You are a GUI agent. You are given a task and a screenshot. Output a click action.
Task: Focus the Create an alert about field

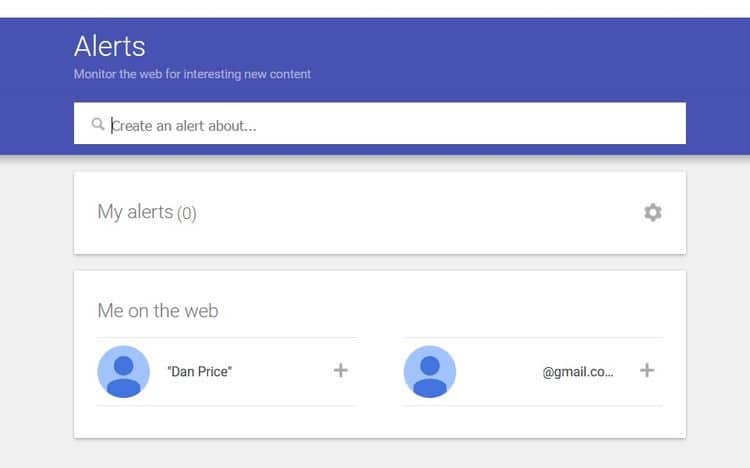point(379,123)
